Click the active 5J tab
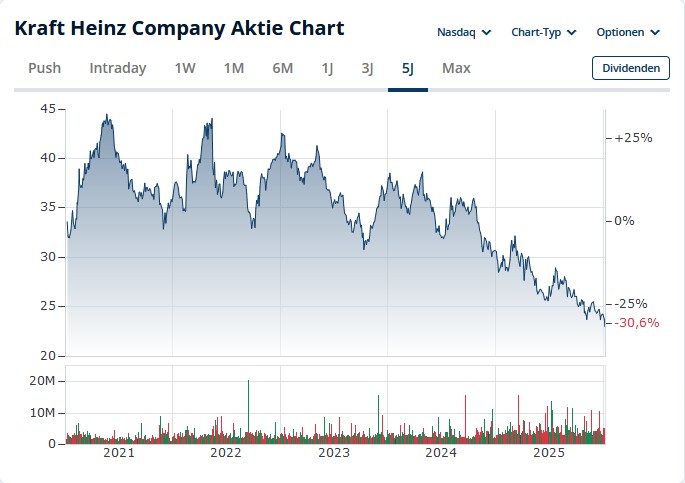Image resolution: width=685 pixels, height=483 pixels. pos(407,68)
